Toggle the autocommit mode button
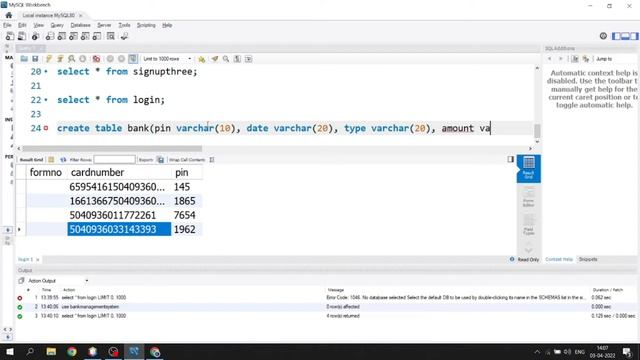The height and width of the screenshot is (360, 640). (x=133, y=59)
